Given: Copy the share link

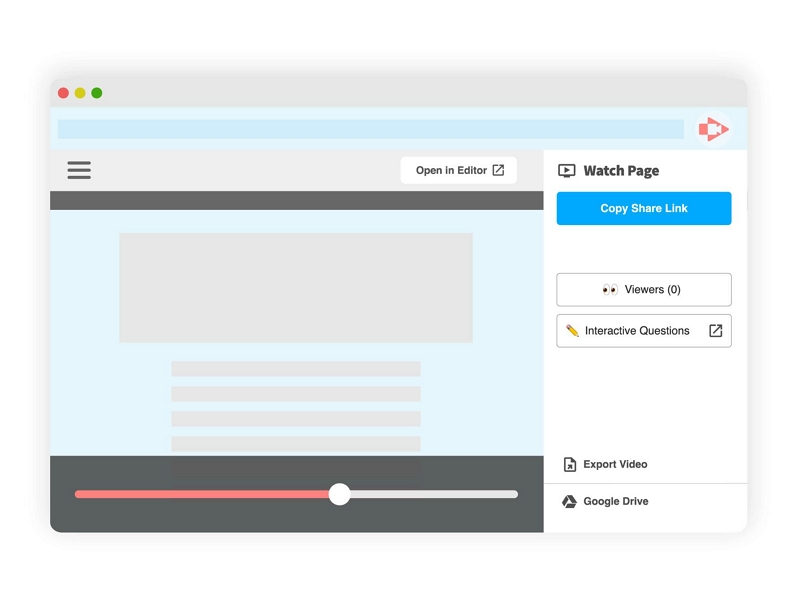Looking at the screenshot, I should point(644,208).
